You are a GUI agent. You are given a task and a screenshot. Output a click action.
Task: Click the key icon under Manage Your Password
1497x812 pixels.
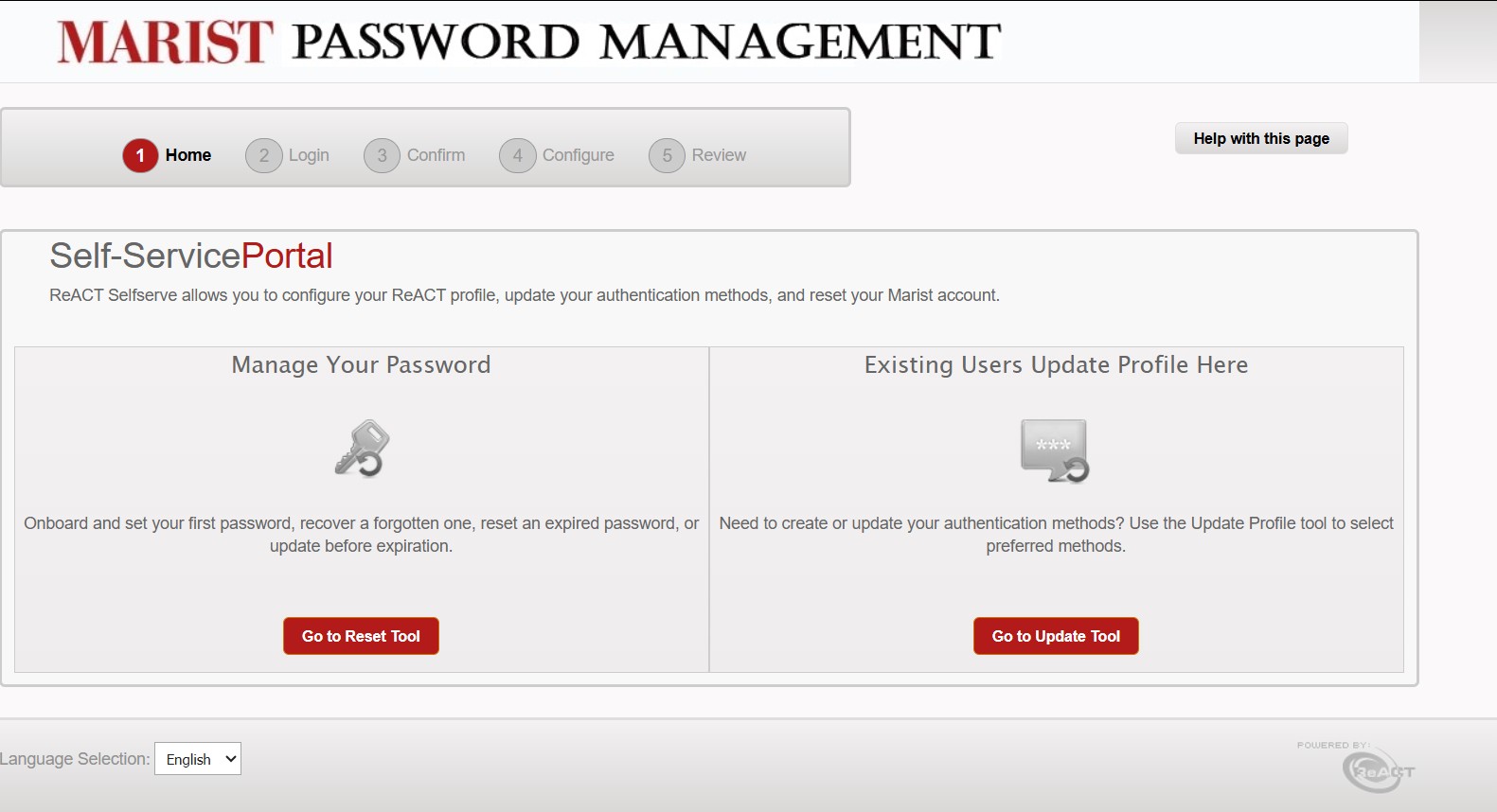(362, 449)
